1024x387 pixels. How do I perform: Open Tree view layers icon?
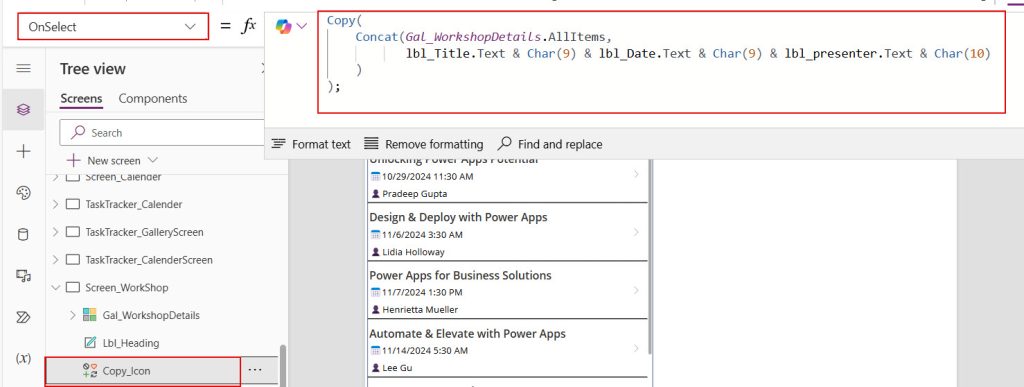click(23, 110)
